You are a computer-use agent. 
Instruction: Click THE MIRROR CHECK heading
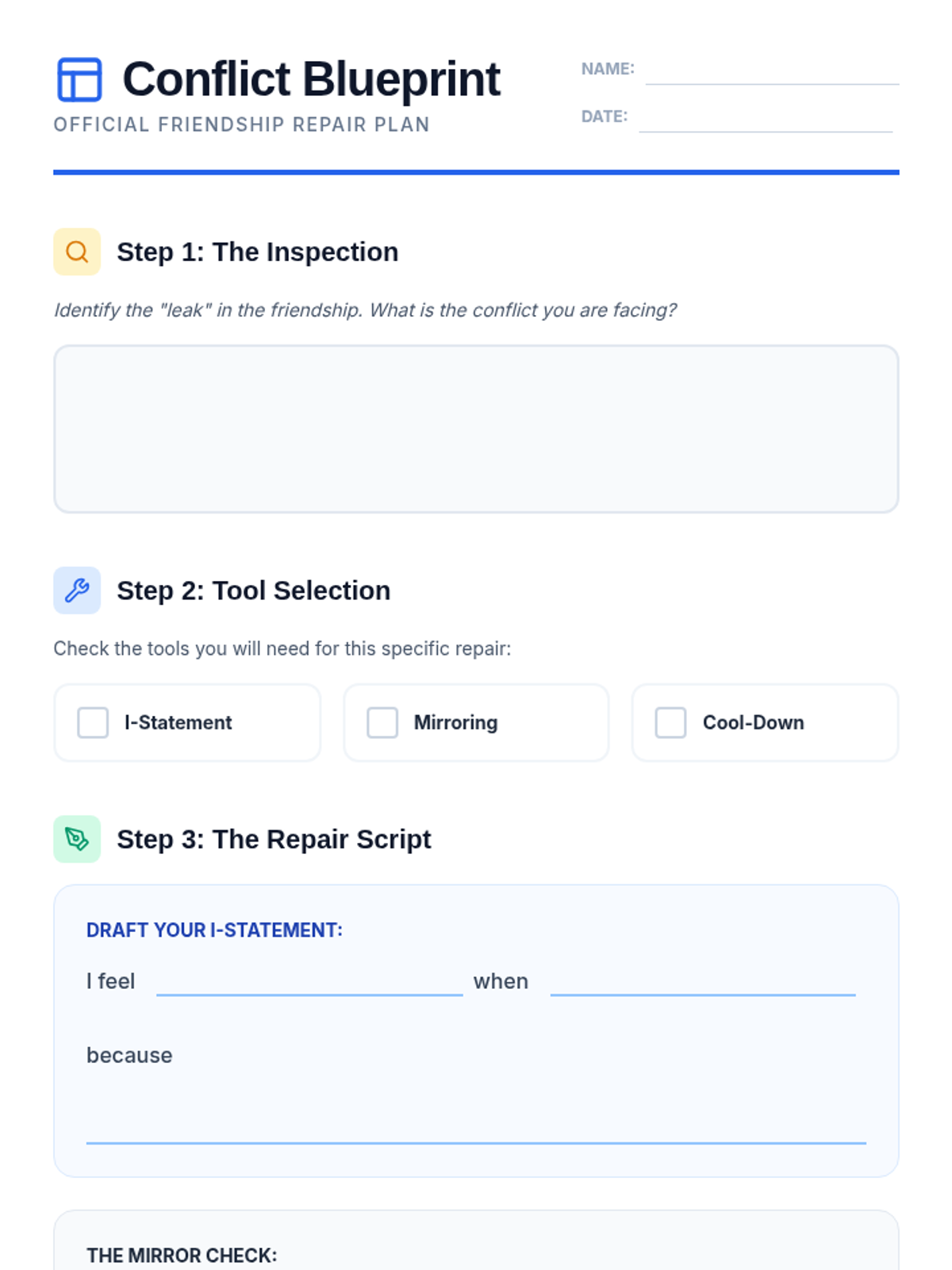182,1256
